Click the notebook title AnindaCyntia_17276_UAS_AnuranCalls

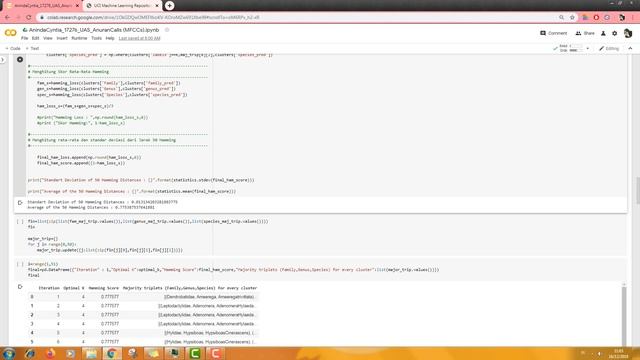(x=94, y=30)
